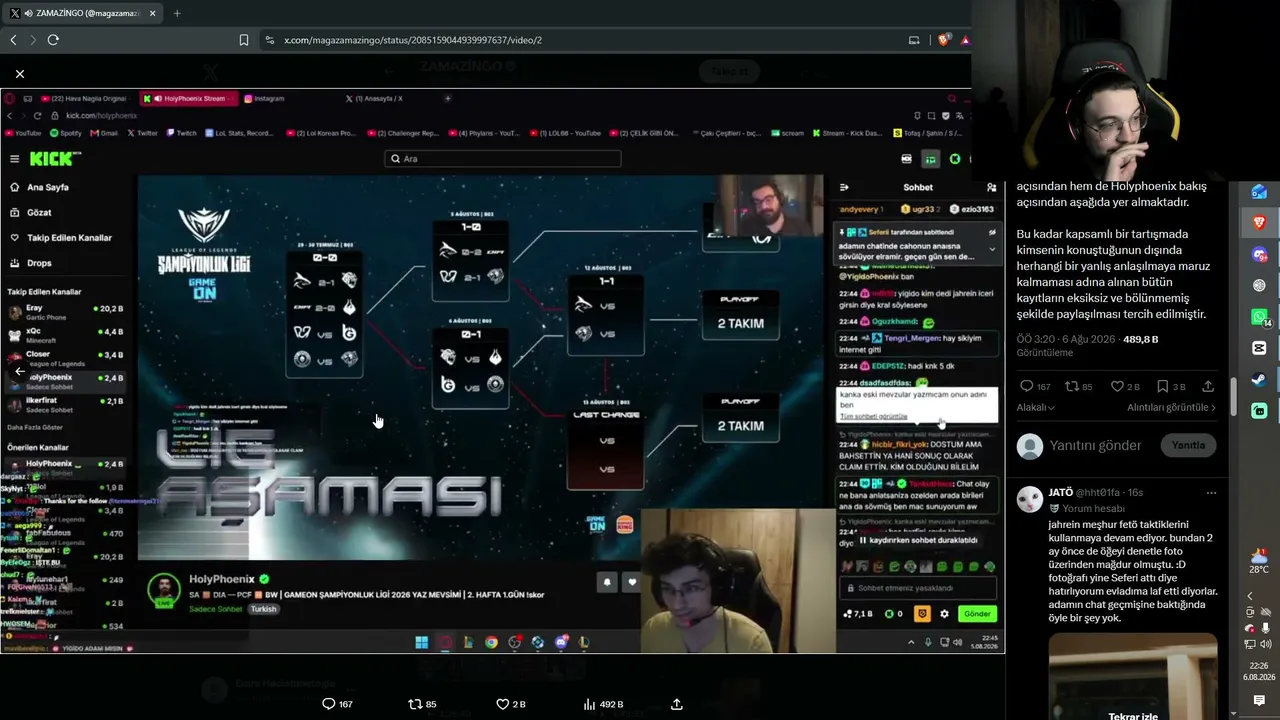Pause the playing video
Image resolution: width=1280 pixels, height=720 pixels.
coord(502,371)
